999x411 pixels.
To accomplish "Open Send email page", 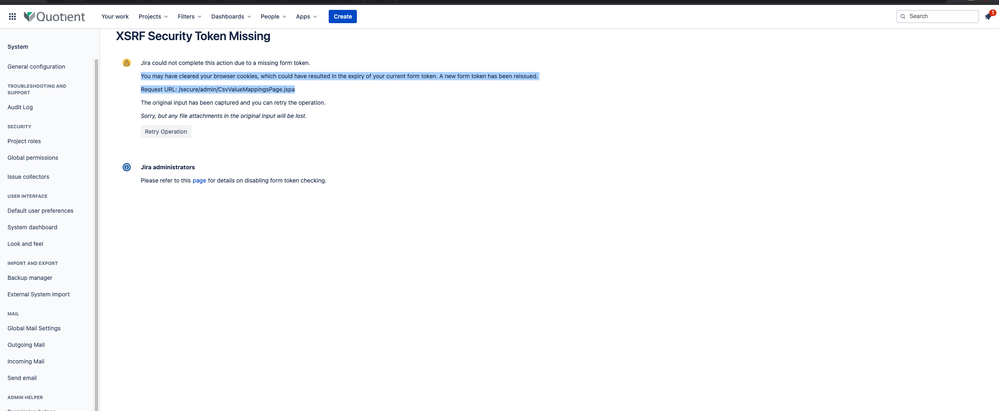I will pos(22,378).
